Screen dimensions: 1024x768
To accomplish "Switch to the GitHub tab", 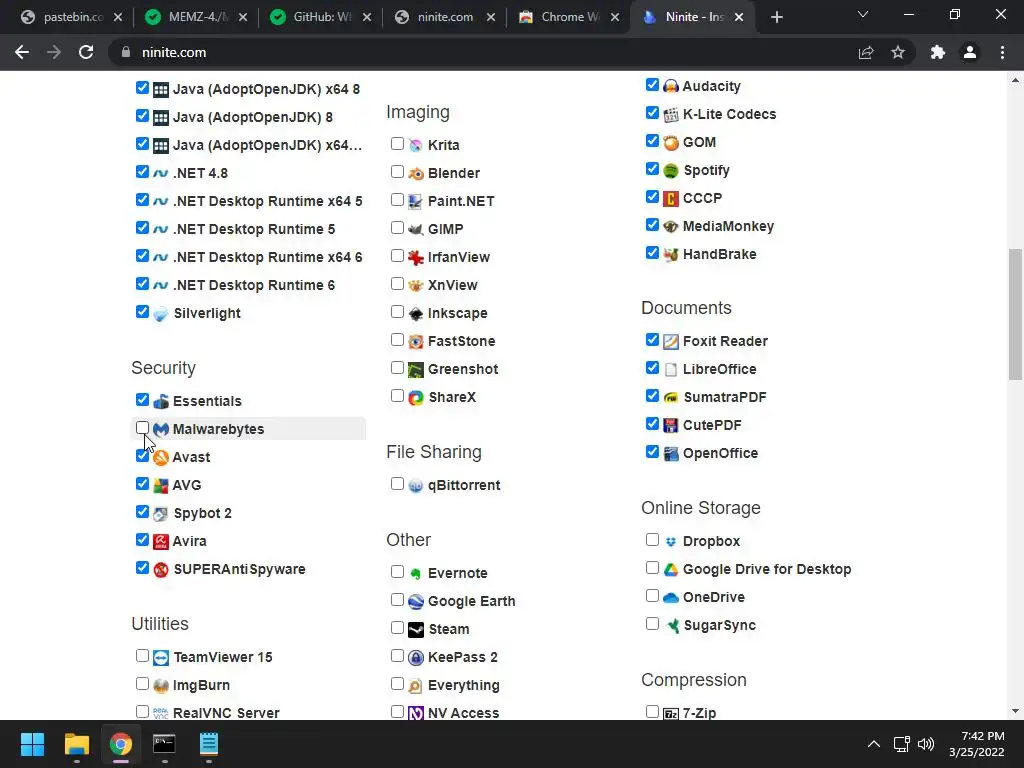I will click(x=321, y=17).
